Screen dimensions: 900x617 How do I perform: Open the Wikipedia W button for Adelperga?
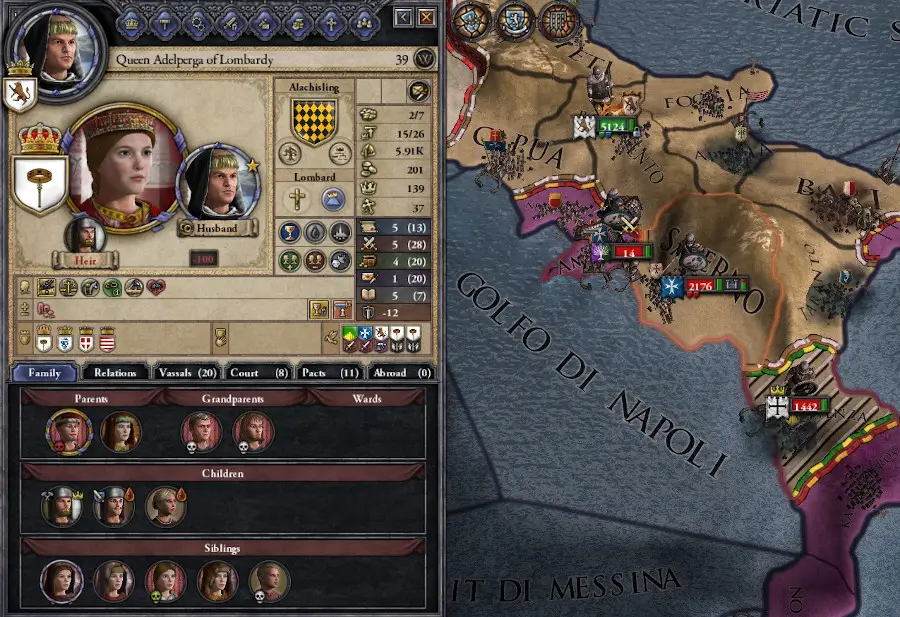(x=424, y=59)
